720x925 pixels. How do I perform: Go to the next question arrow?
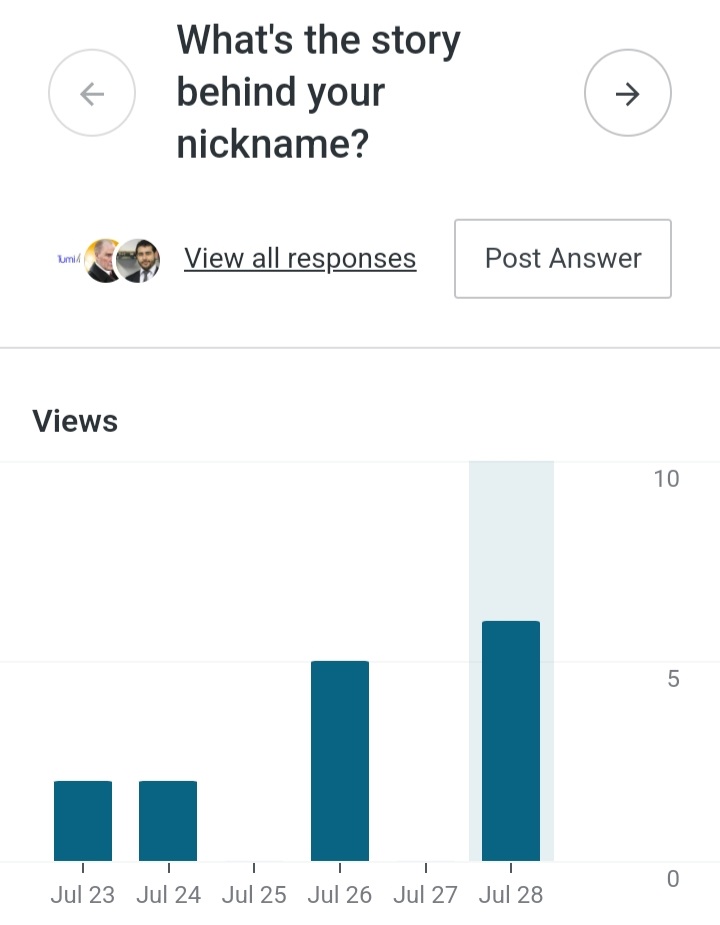coord(627,94)
